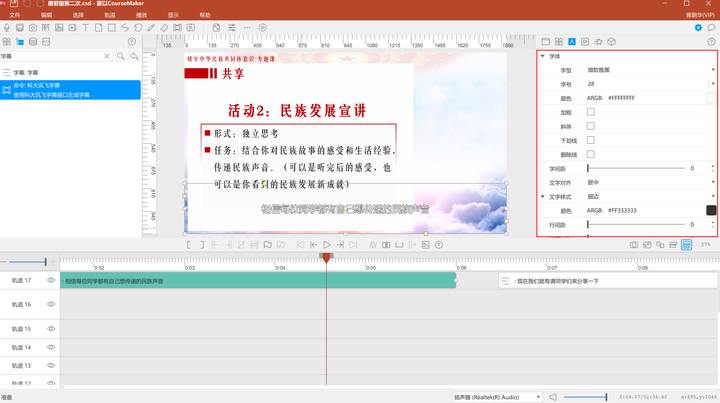Open the settings sliders icon in toolbar
720x403 pixels.
coord(232,28)
